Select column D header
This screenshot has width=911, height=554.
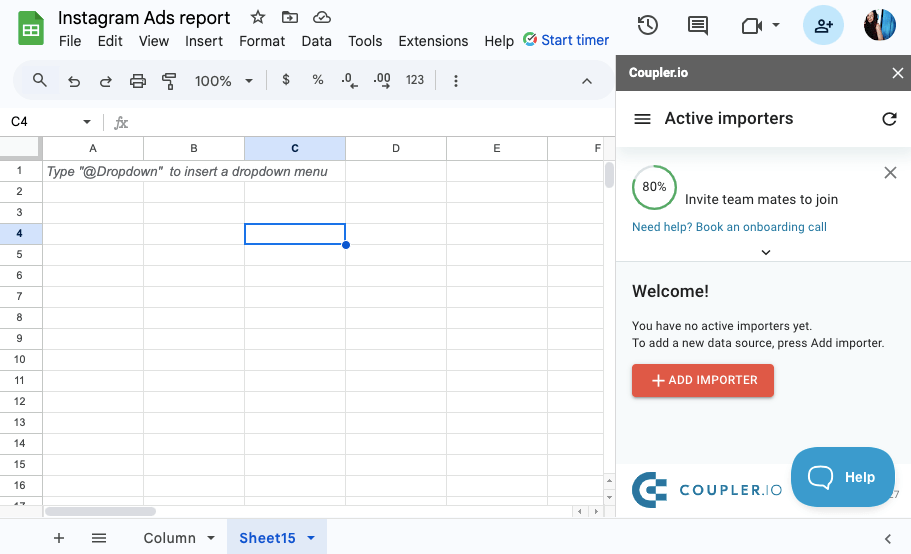396,149
